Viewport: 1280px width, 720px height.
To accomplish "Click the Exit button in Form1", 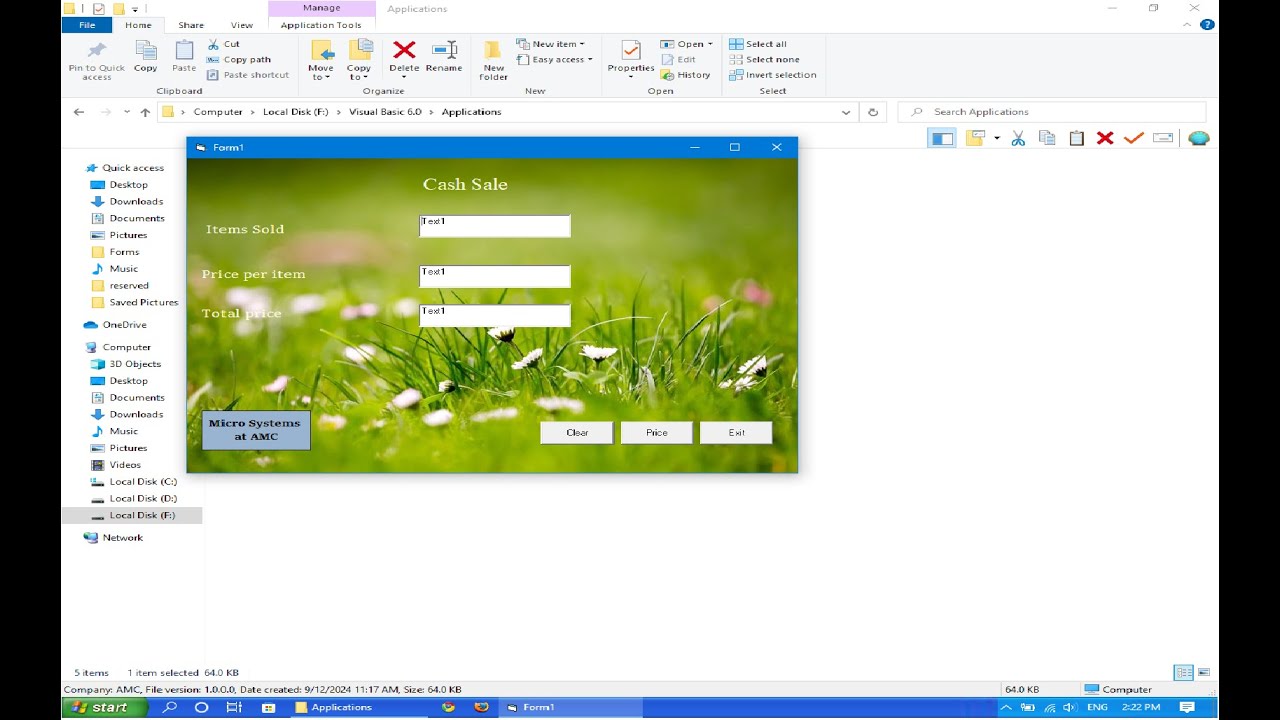I will [x=736, y=433].
